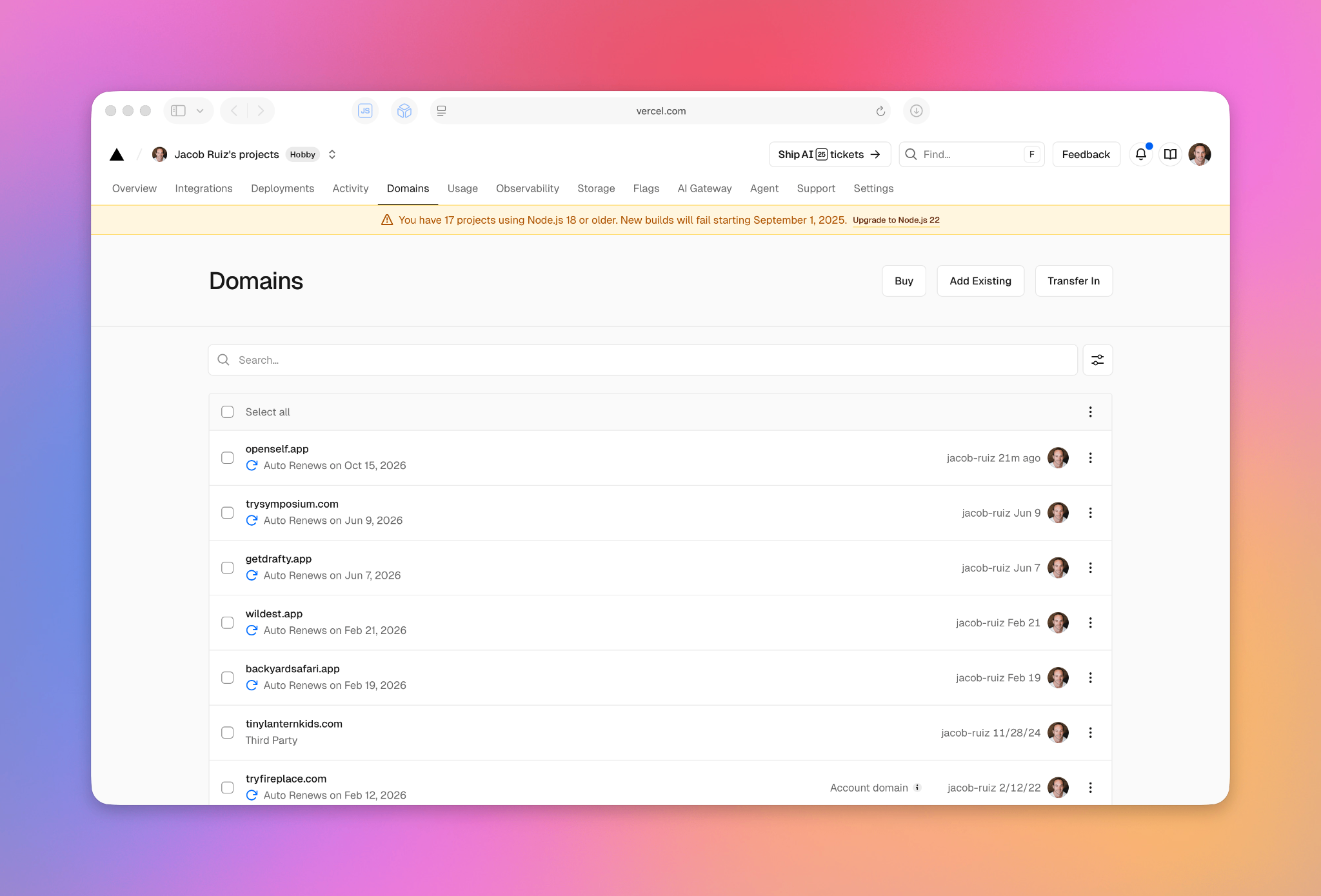Screen dimensions: 1321x896
Task: Go to the Observability tab
Action: [527, 188]
